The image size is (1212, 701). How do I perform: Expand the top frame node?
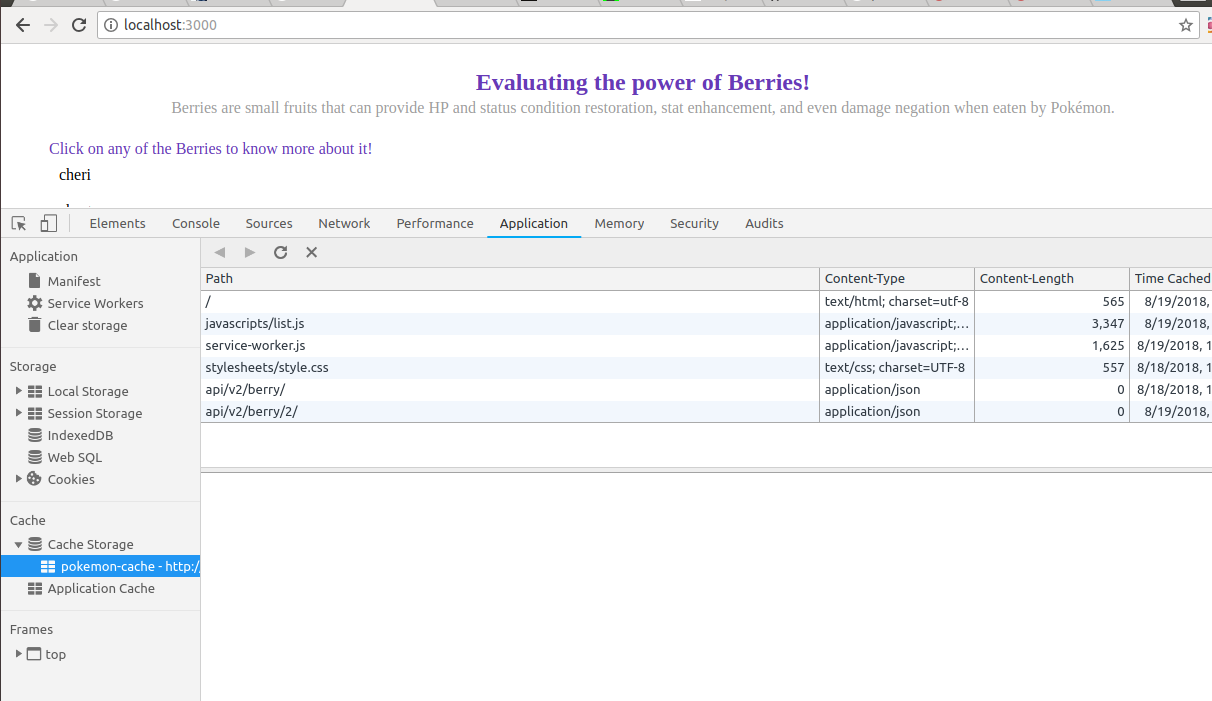[19, 654]
